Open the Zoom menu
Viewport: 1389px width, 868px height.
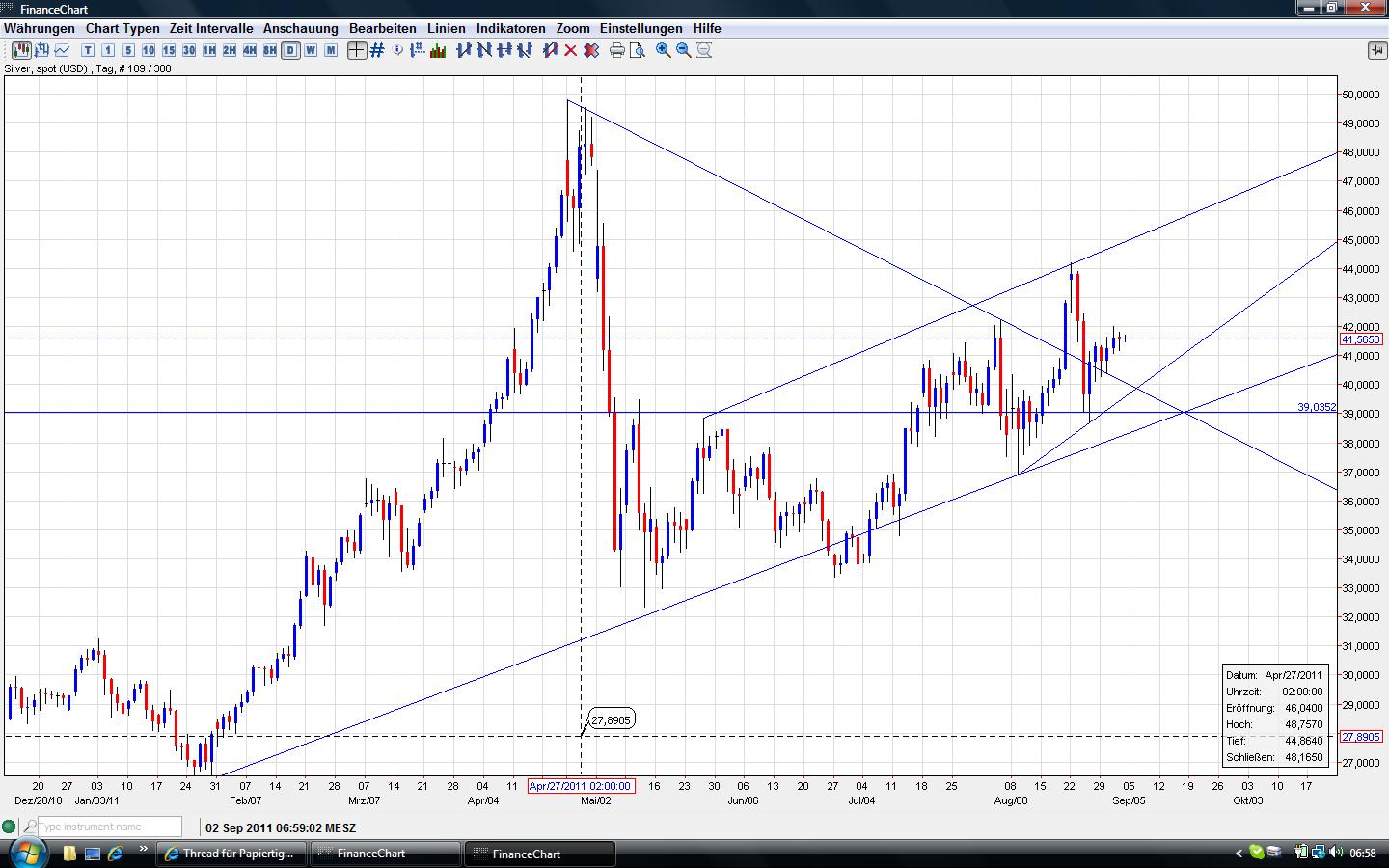[x=573, y=28]
